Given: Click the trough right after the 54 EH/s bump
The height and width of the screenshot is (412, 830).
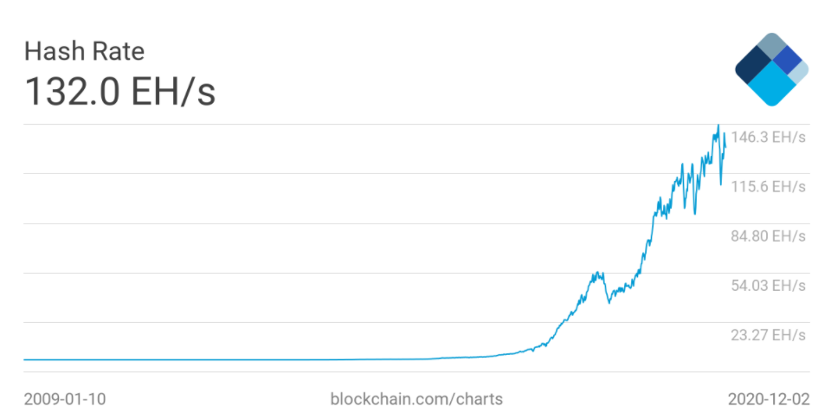Looking at the screenshot, I should click(x=610, y=302).
